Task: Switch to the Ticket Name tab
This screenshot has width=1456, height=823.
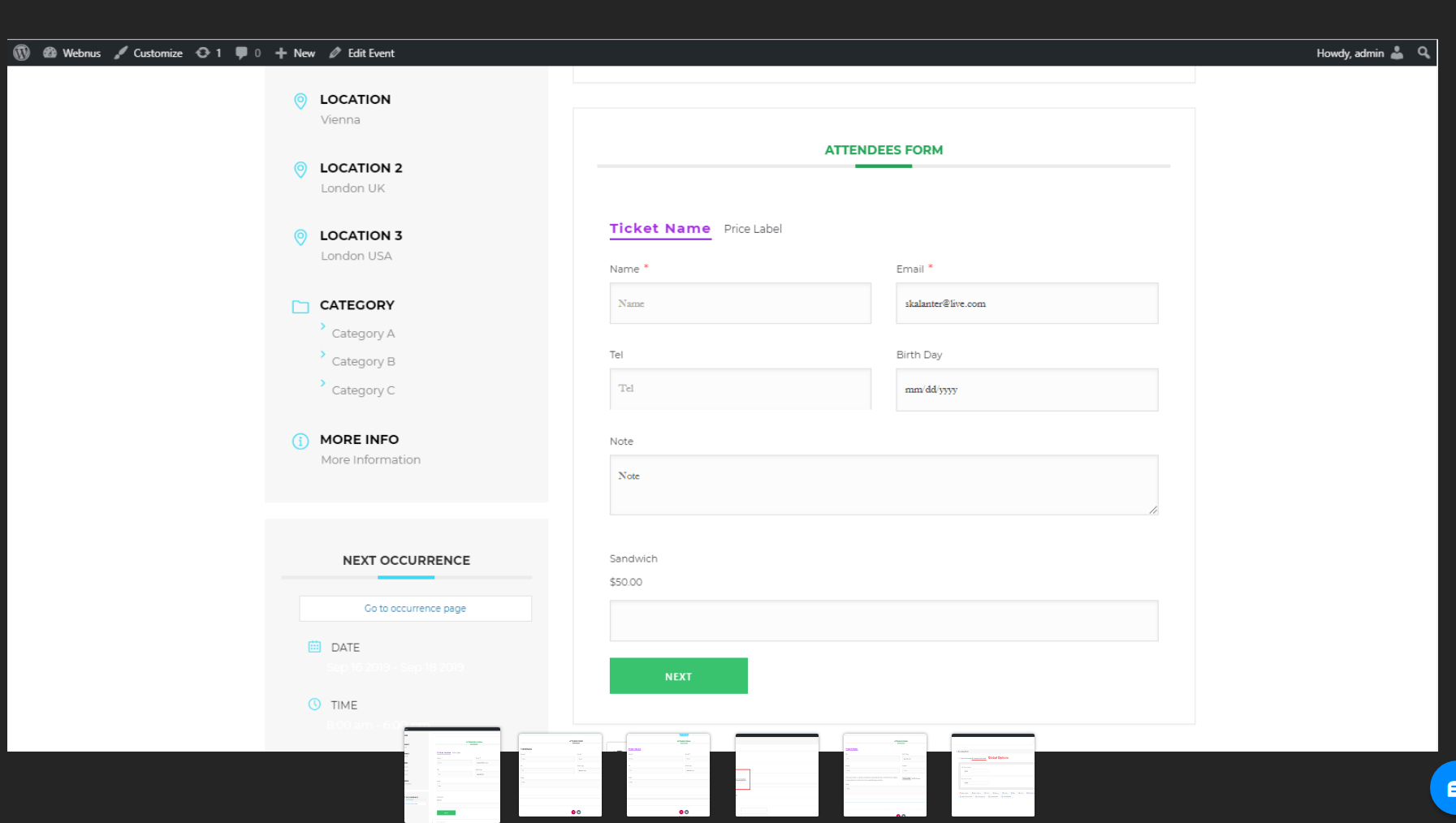Action: point(659,228)
